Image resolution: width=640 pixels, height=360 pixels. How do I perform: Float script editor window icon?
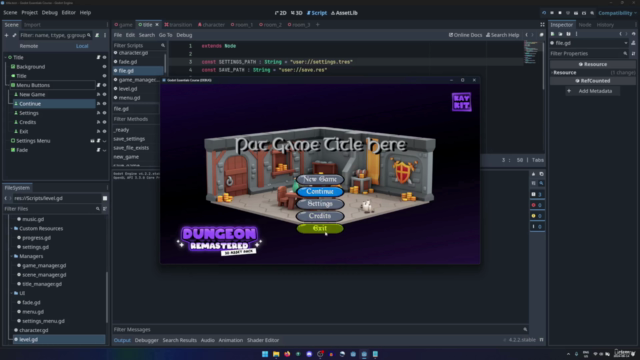[542, 35]
